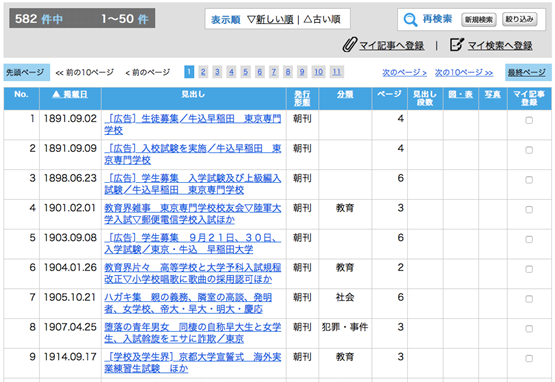555x382 pixels.
Task: Click the 582 件中 1〜50 件 counter
Action: [82, 18]
